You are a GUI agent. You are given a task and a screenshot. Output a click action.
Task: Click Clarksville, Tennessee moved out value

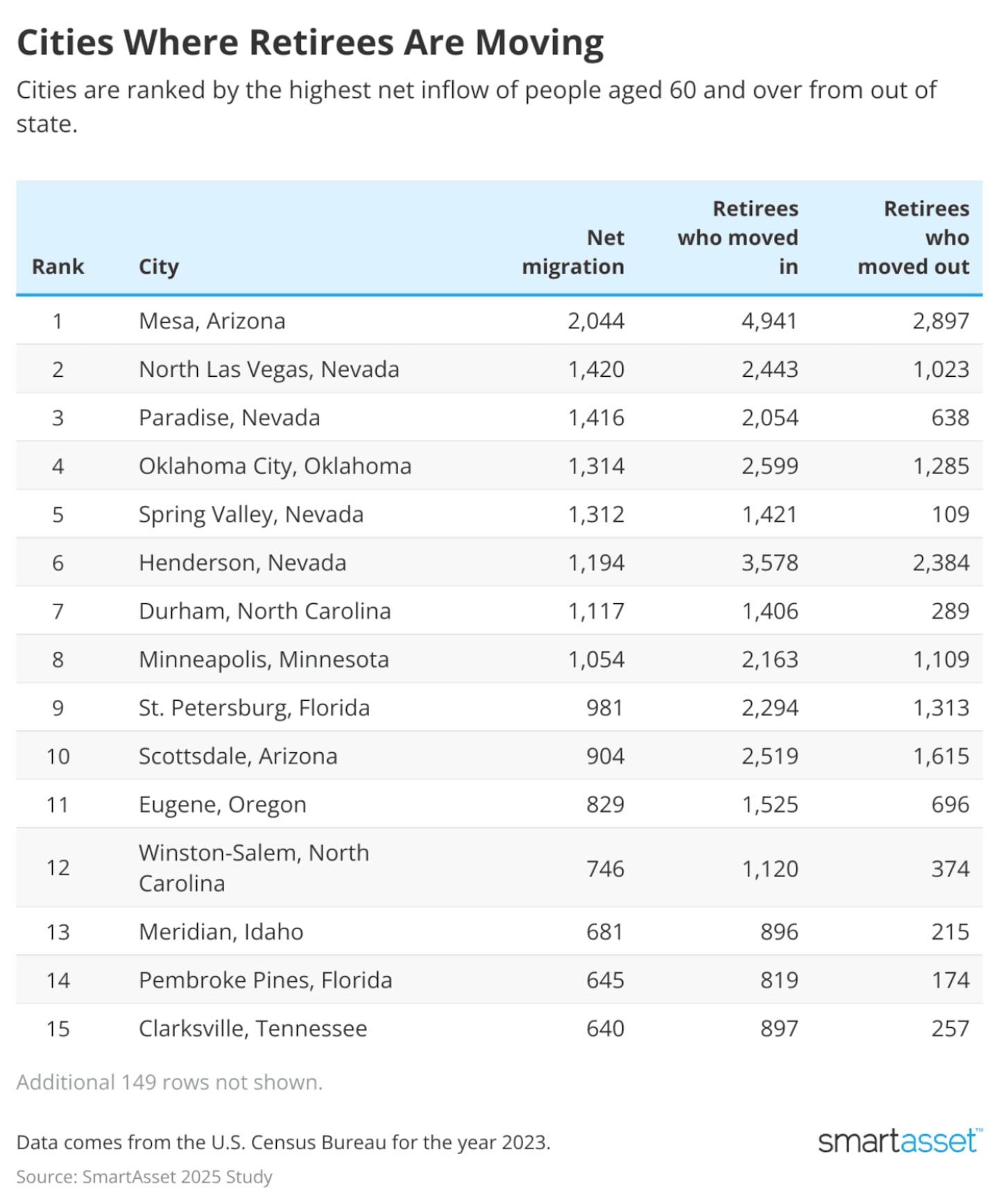pos(950,1028)
